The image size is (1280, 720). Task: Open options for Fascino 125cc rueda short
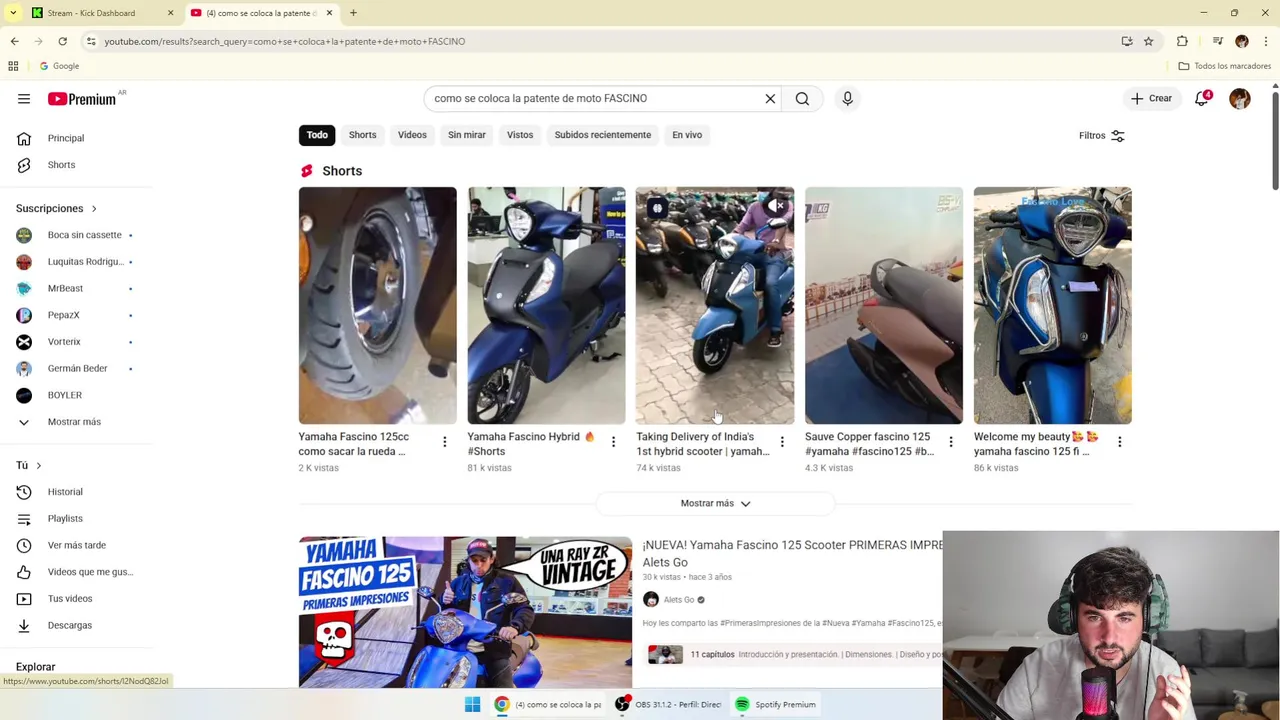point(445,442)
